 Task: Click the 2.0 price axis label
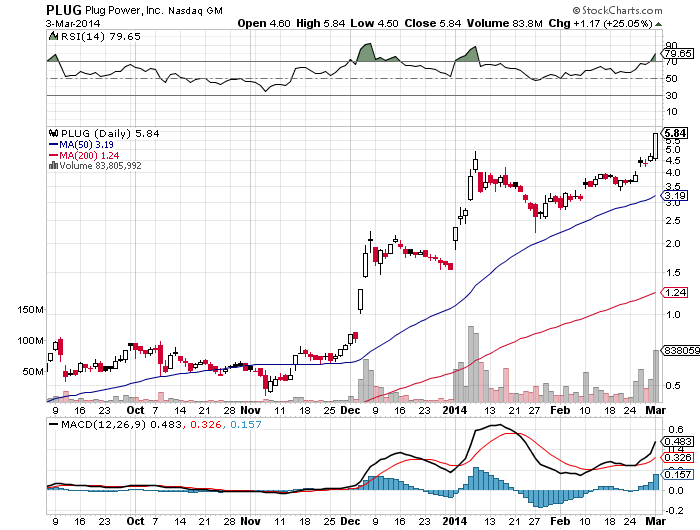[673, 244]
